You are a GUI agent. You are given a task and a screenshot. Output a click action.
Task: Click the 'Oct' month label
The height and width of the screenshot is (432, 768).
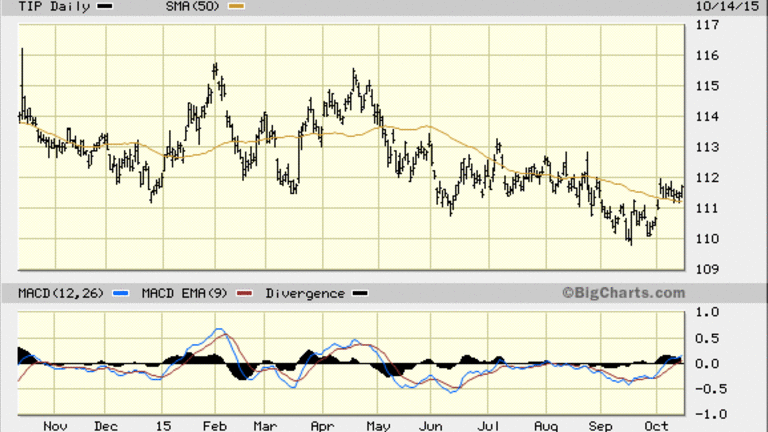(x=656, y=426)
